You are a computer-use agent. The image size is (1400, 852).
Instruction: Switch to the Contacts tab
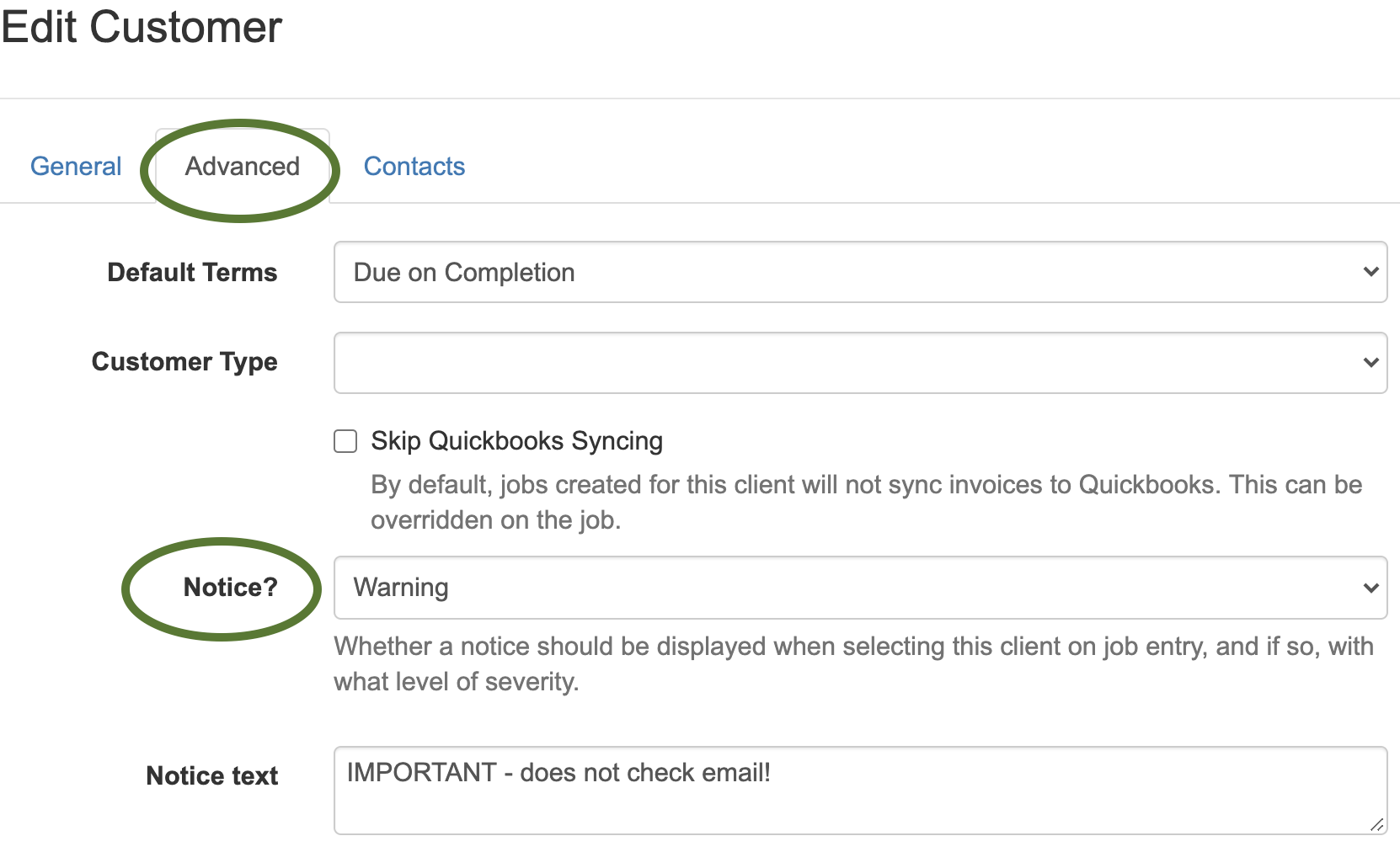coord(414,166)
